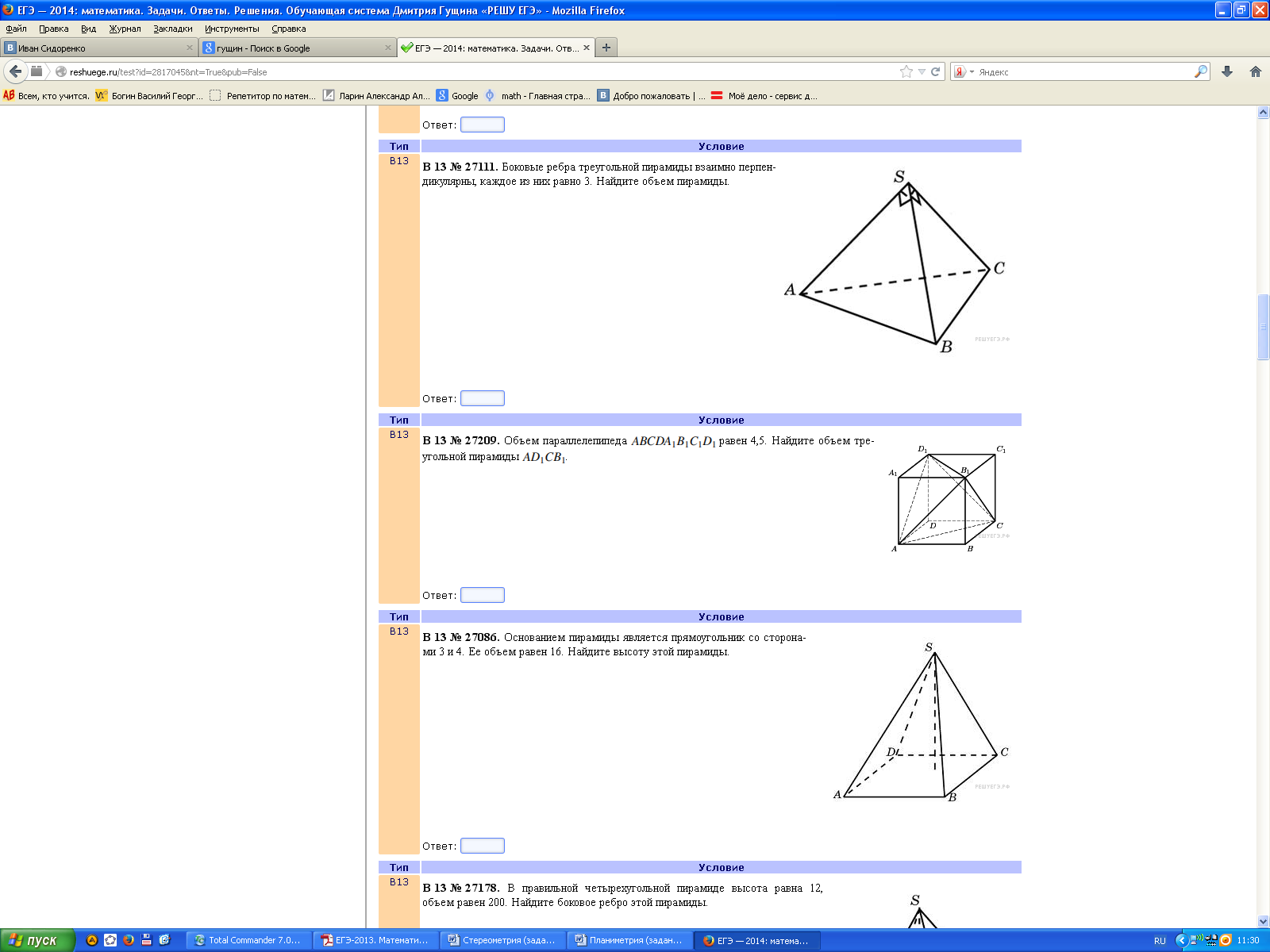Switch to гущин - Поиск в Google tab
This screenshot has height=952, width=1270.
point(297,48)
